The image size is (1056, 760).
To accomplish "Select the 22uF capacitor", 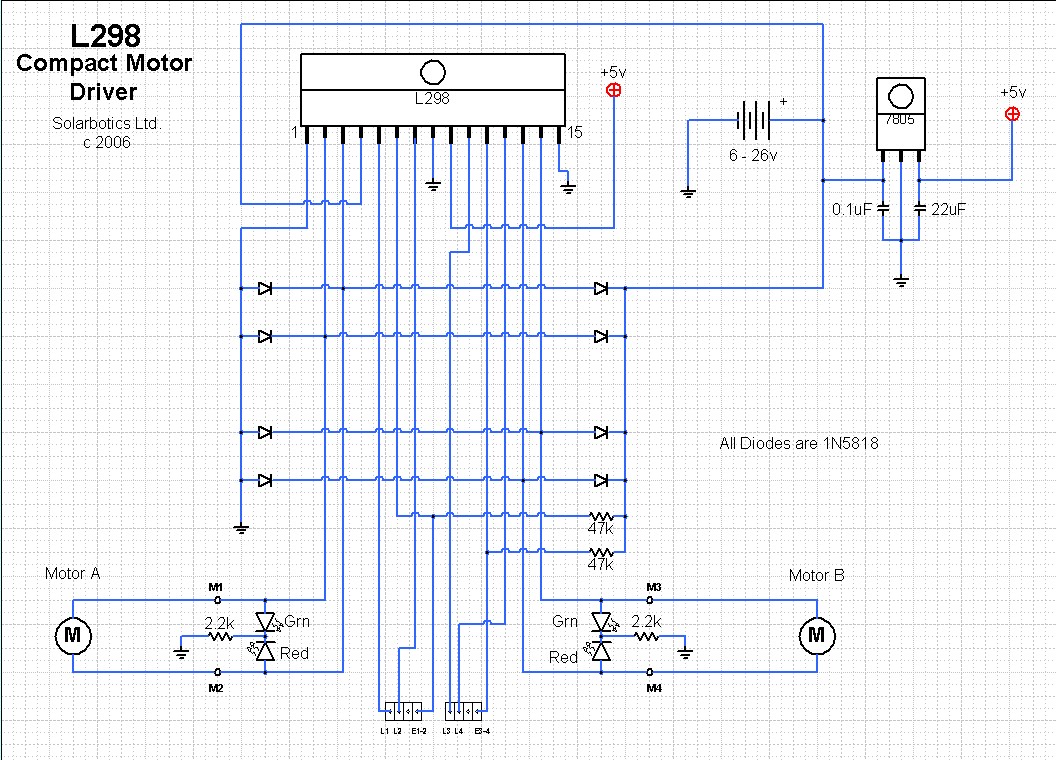I will tap(919, 209).
